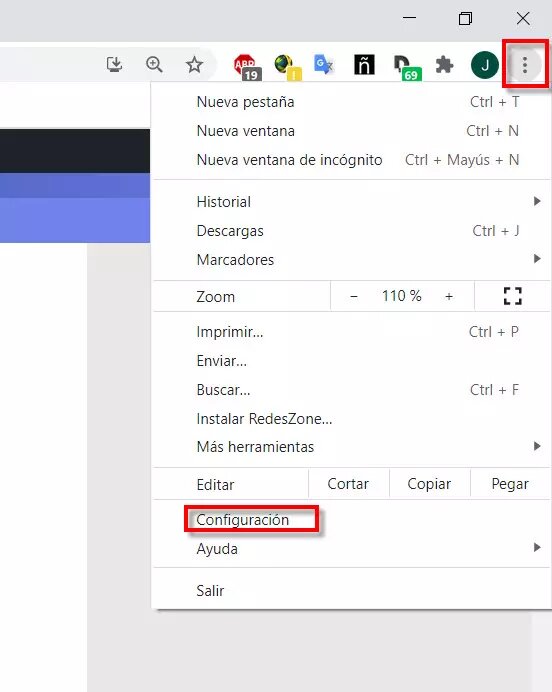Toggle fullscreen mode from Zoom row
Image resolution: width=552 pixels, height=692 pixels.
tap(512, 296)
